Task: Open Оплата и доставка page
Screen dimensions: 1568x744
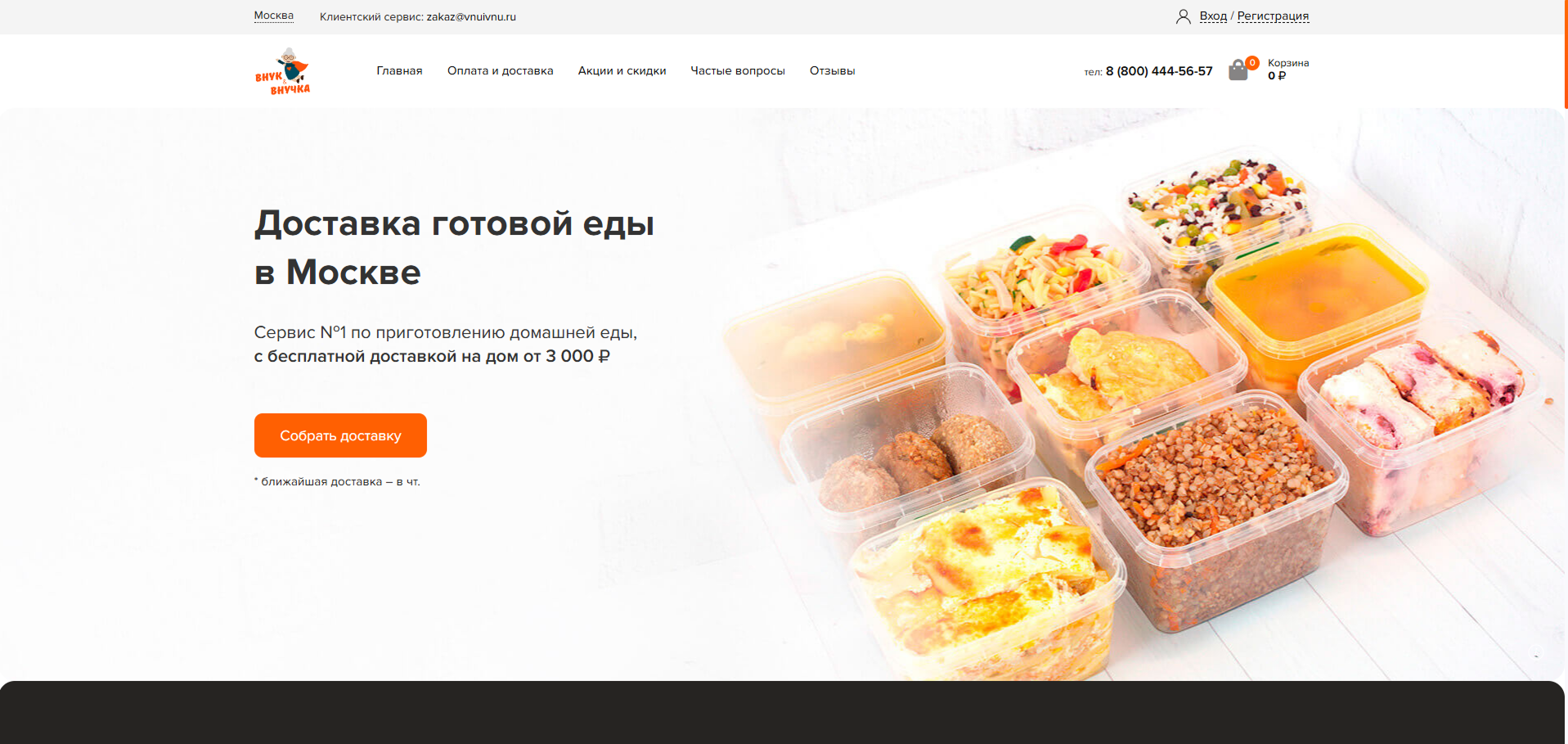Action: click(500, 70)
